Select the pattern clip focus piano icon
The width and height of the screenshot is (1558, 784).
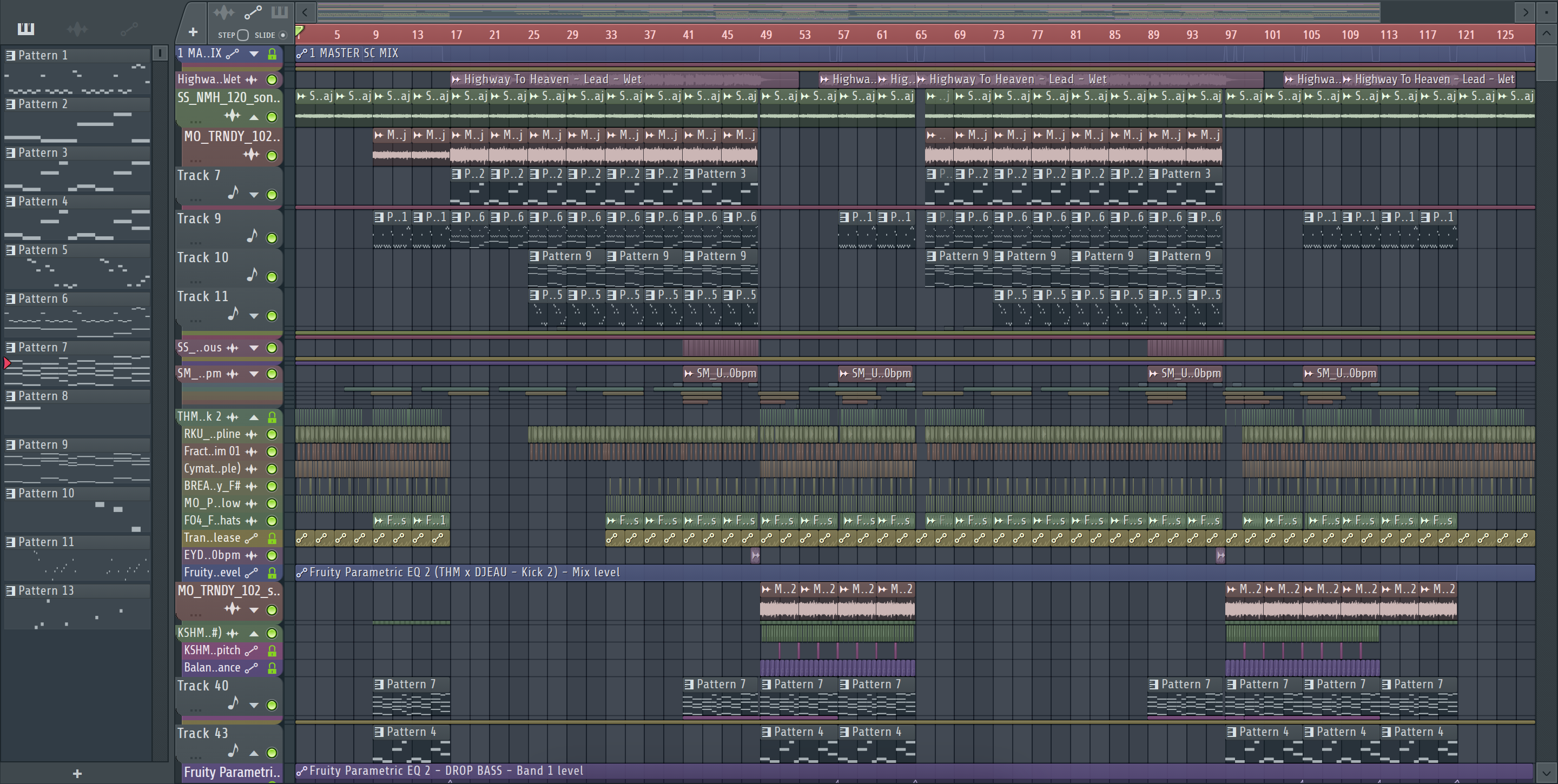[x=280, y=12]
